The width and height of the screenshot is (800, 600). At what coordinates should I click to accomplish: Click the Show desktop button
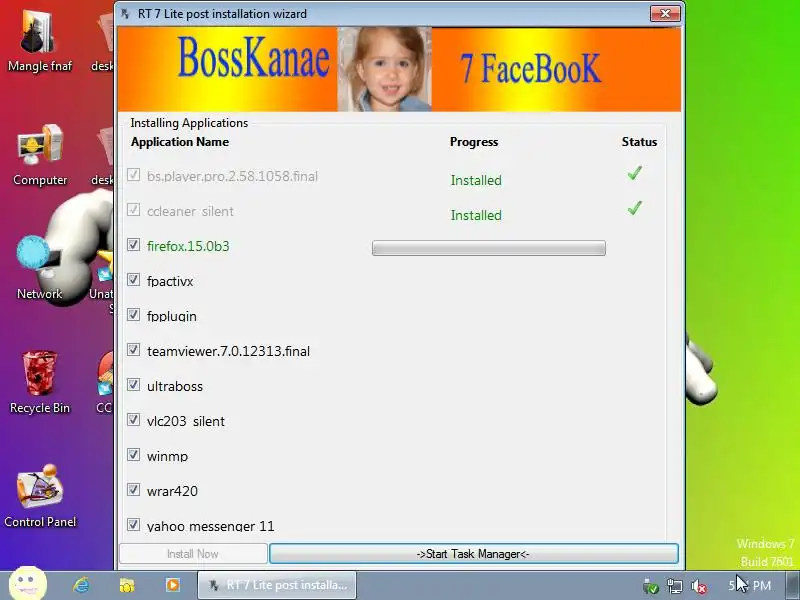pos(793,586)
